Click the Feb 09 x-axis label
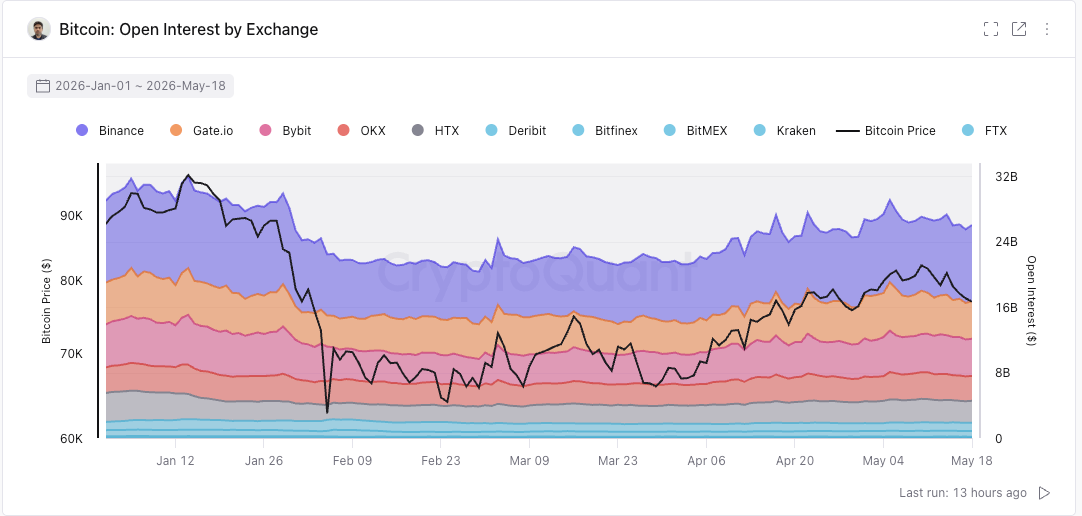Viewport: 1082px width, 516px height. 352,460
